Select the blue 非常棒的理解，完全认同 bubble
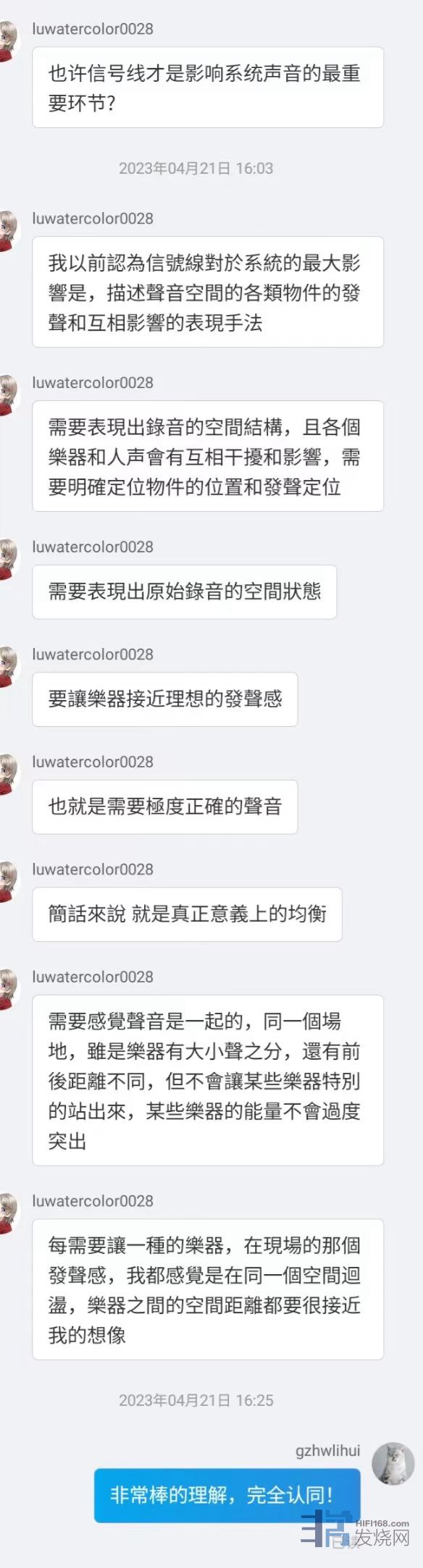 click(227, 1495)
